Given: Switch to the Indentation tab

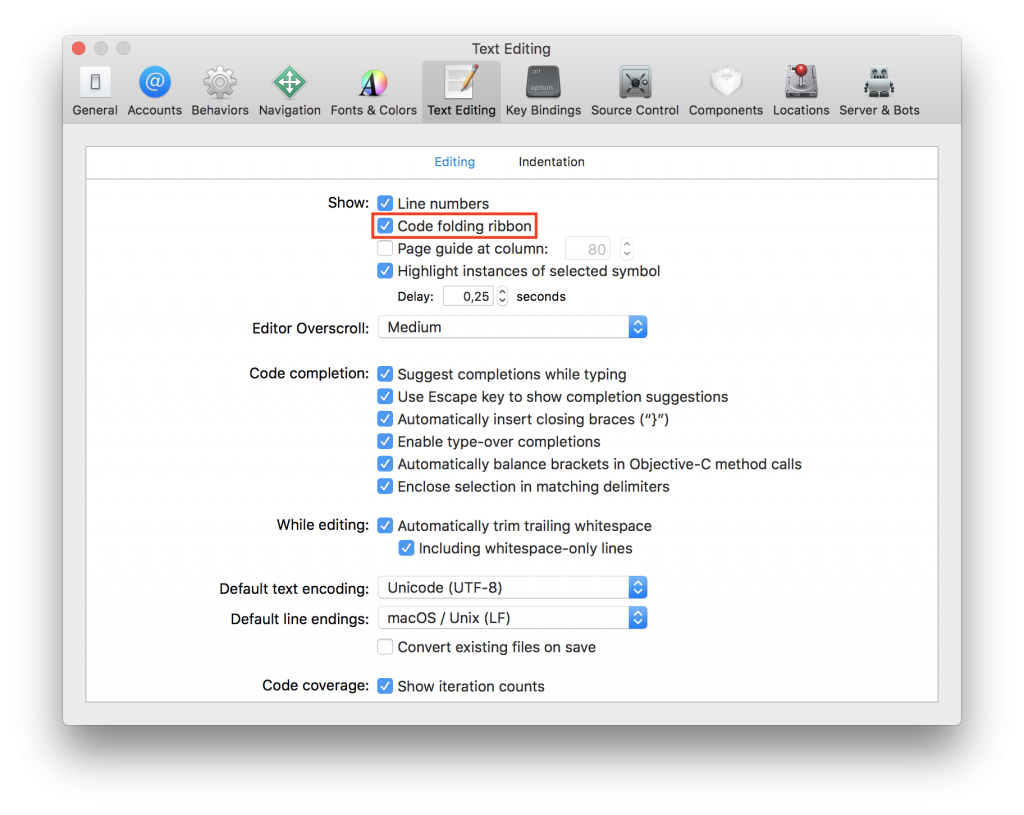Looking at the screenshot, I should [x=551, y=161].
